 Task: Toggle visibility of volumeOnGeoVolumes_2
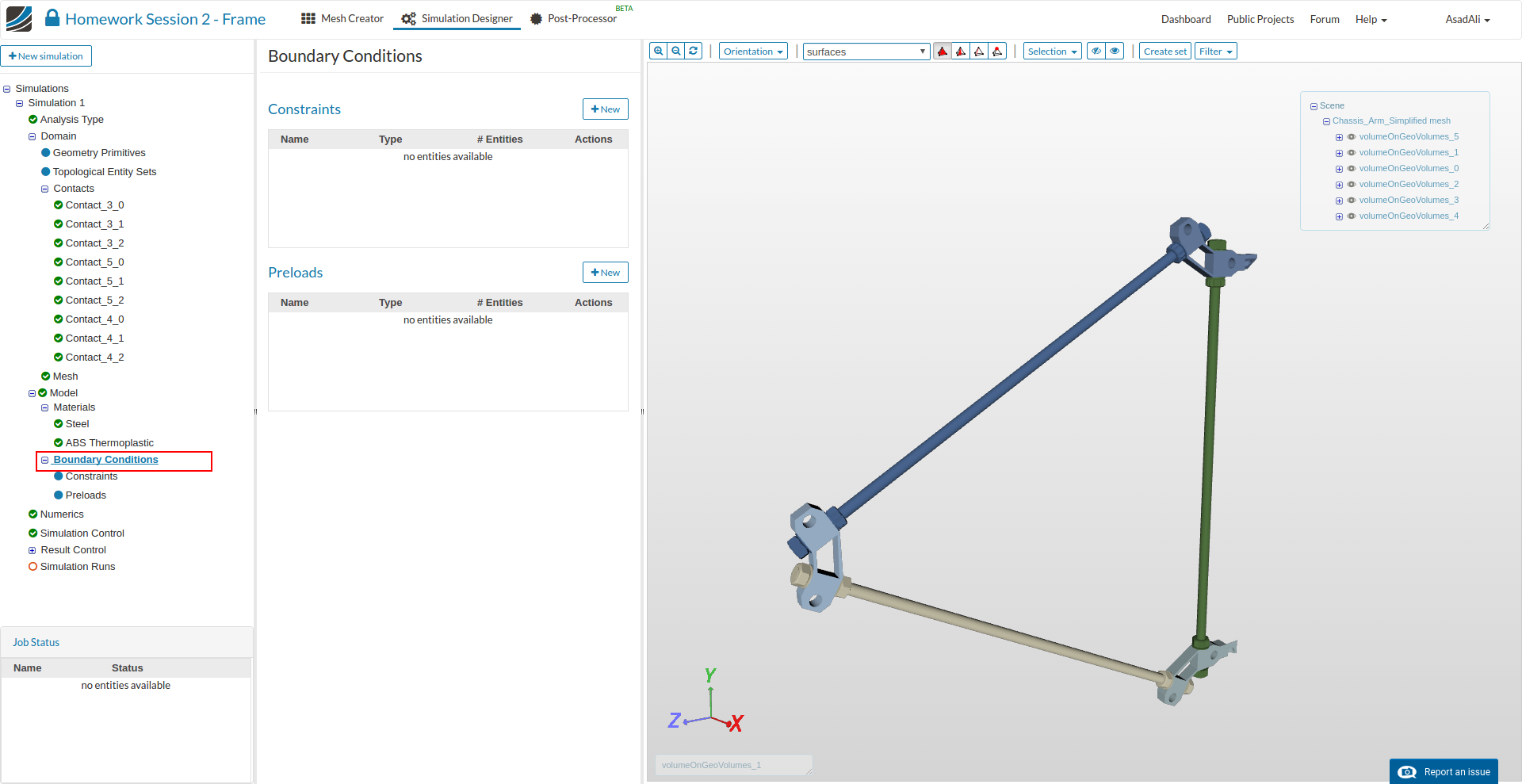pos(1352,185)
